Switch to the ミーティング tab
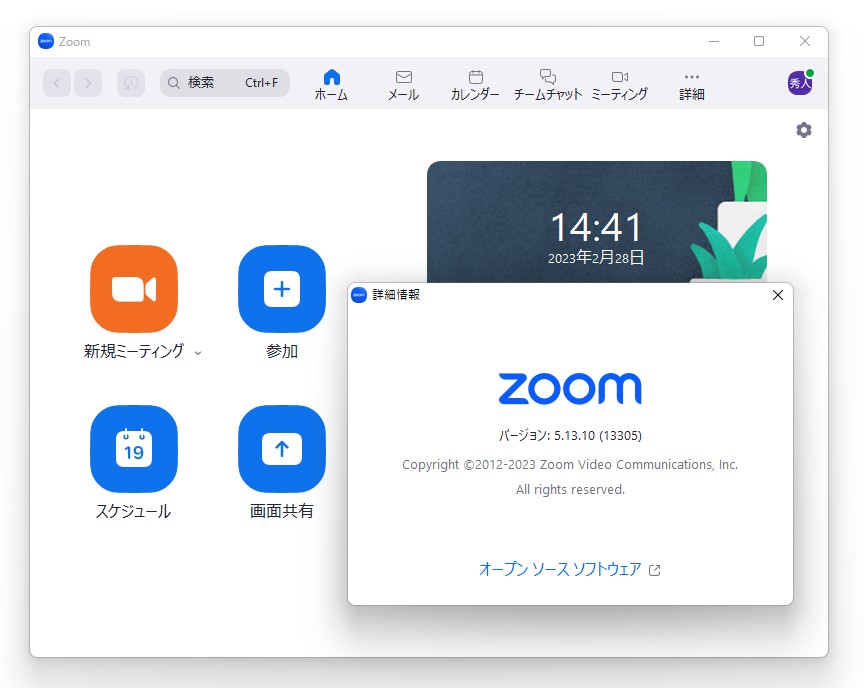 tap(620, 83)
